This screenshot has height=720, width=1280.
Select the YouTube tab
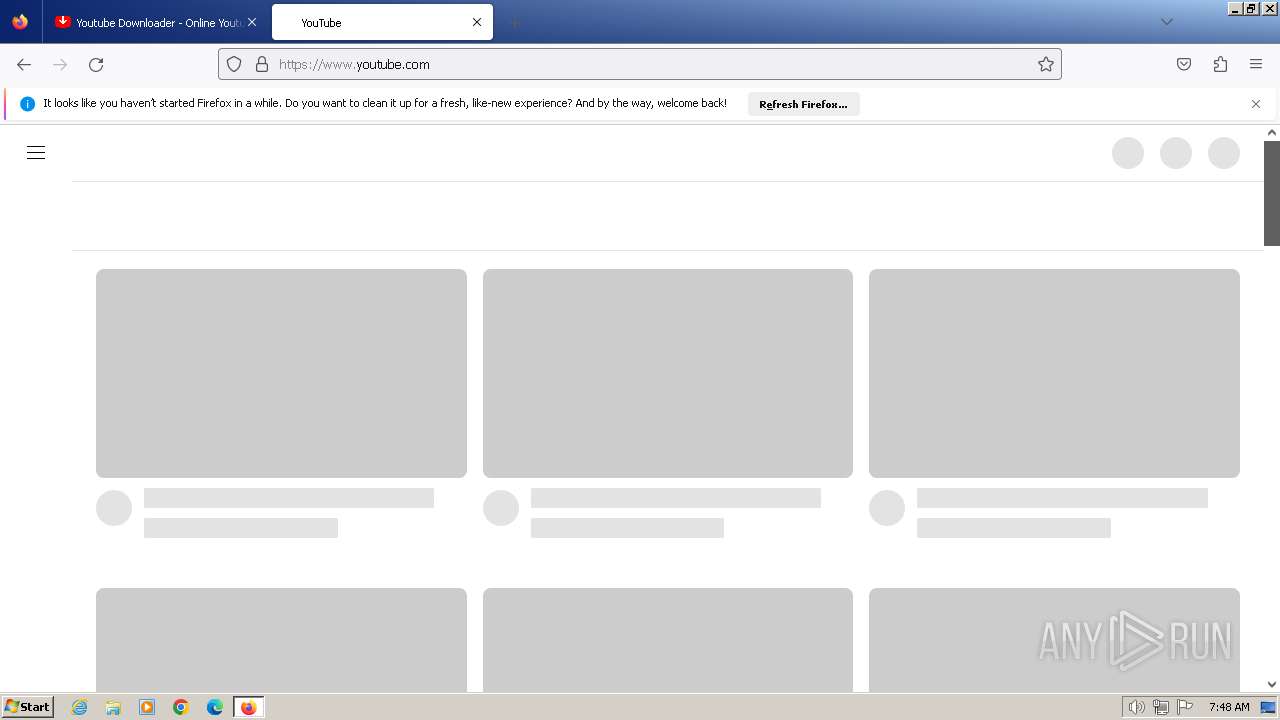point(382,22)
